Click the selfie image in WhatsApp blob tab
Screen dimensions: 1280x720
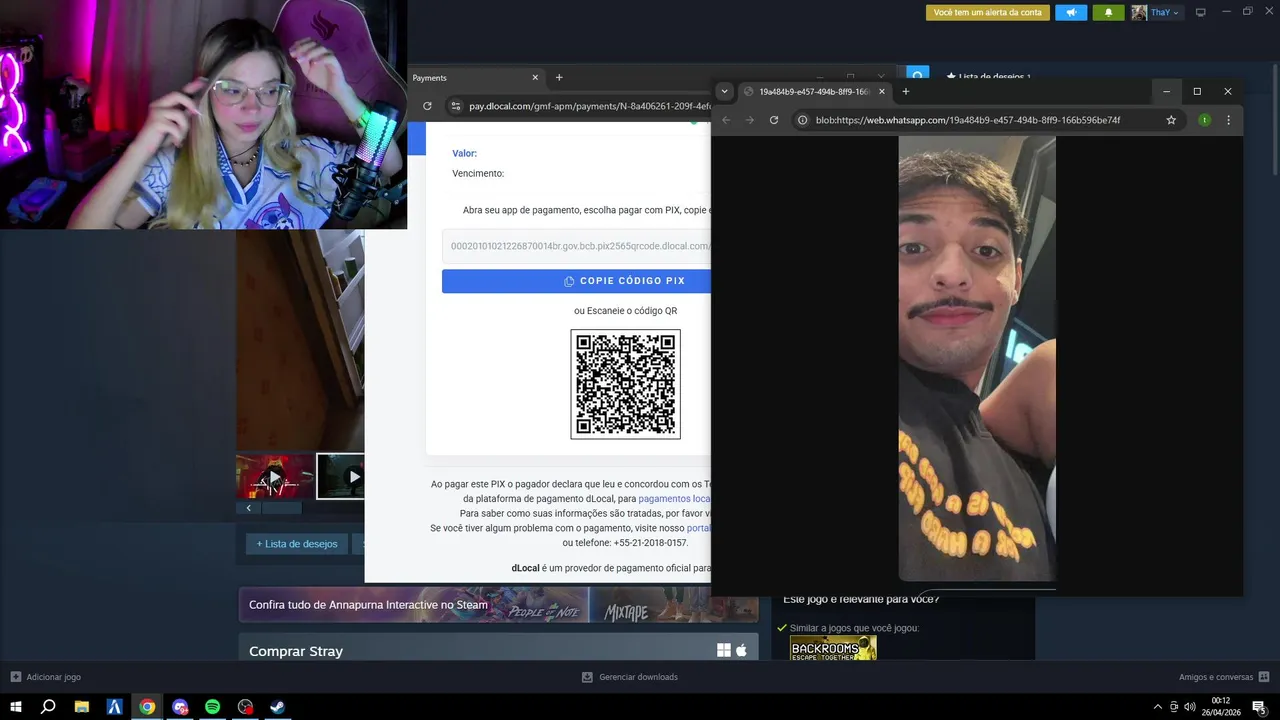[x=977, y=358]
